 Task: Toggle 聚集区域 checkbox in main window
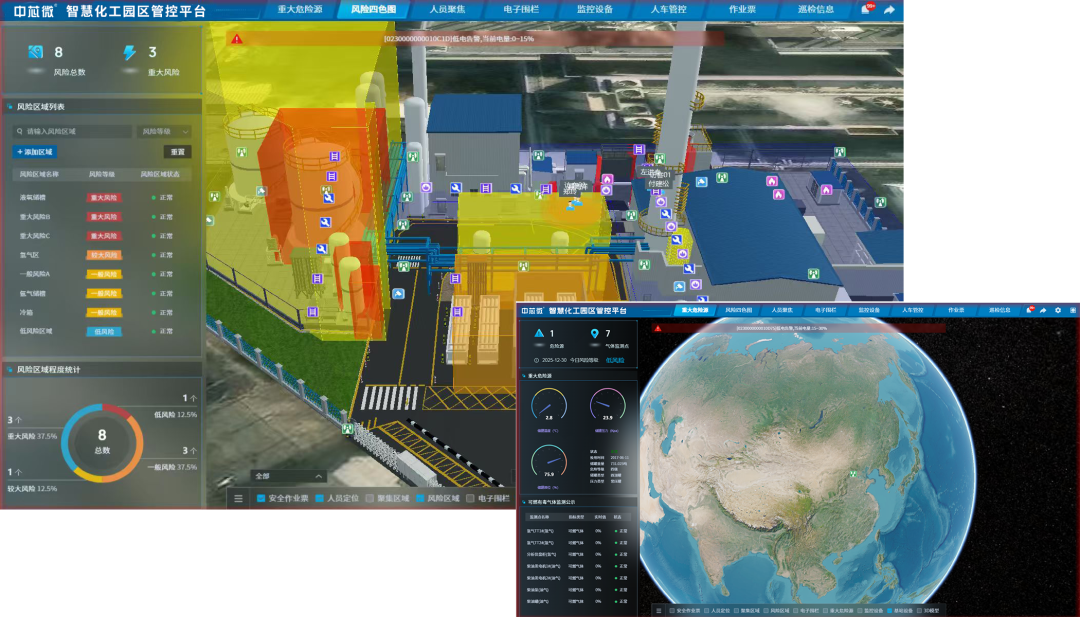[x=370, y=498]
